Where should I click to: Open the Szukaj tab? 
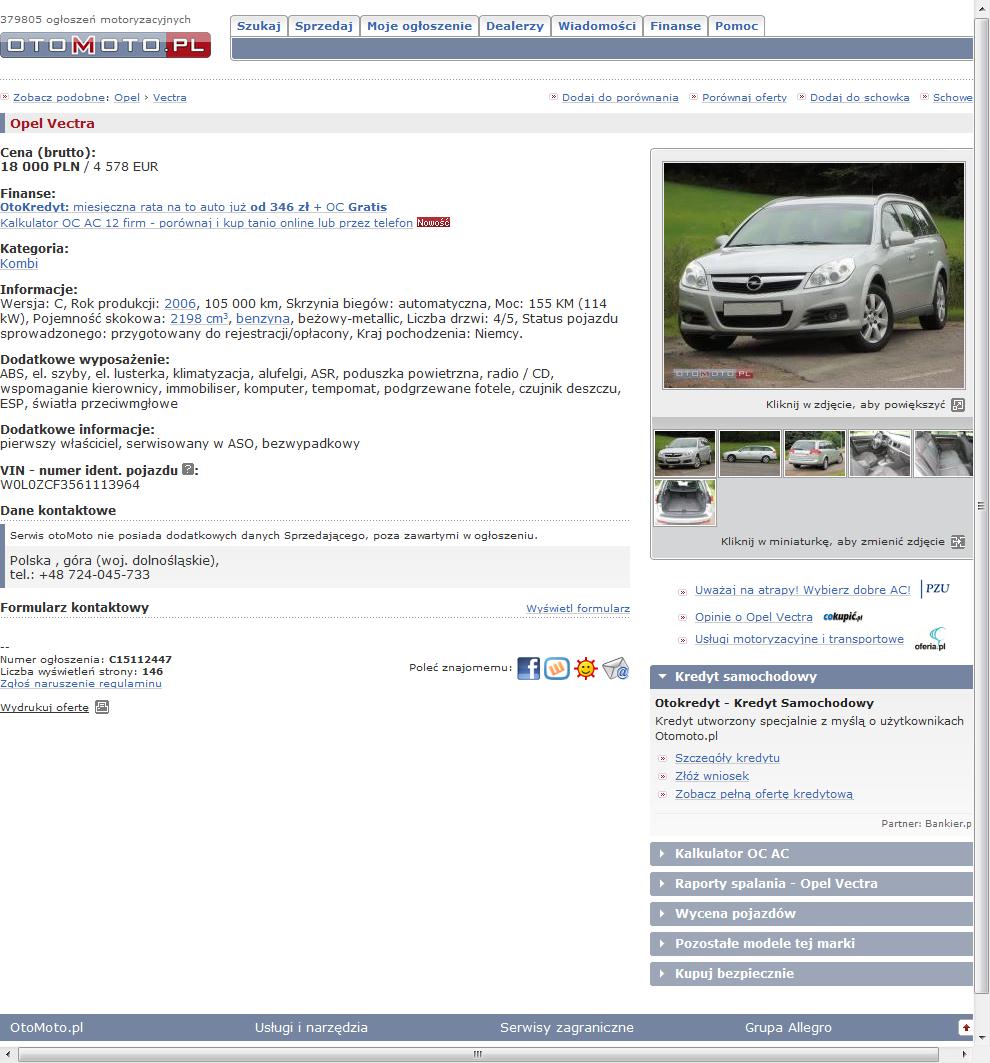pyautogui.click(x=258, y=26)
